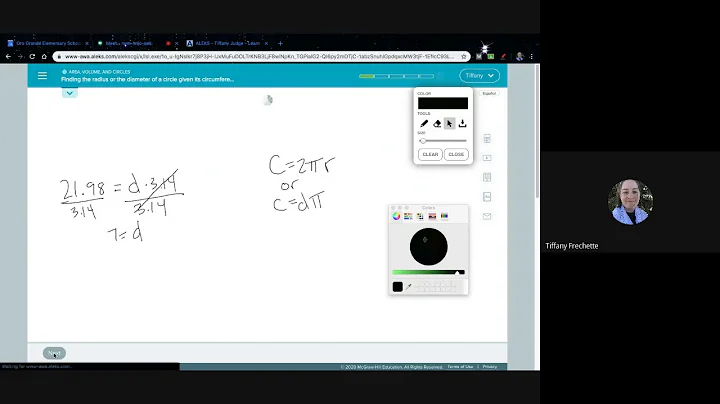Open the Terms of Use link
The height and width of the screenshot is (404, 720).
[460, 367]
